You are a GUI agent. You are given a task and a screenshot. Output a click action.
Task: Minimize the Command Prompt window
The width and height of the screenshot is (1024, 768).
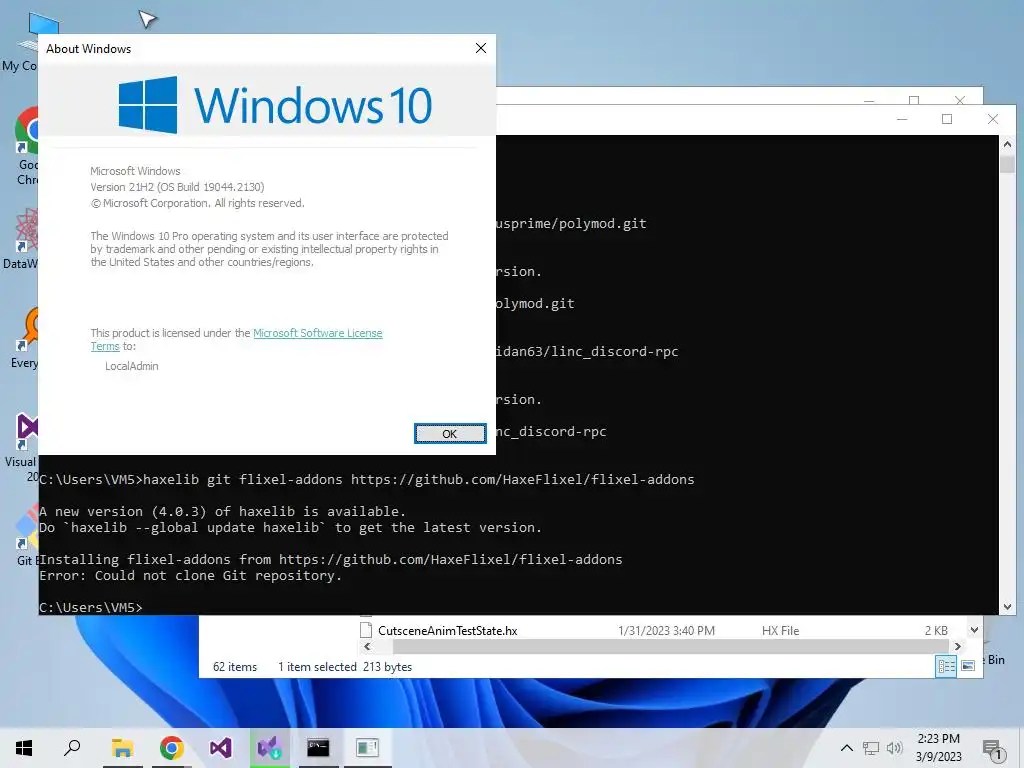click(902, 119)
